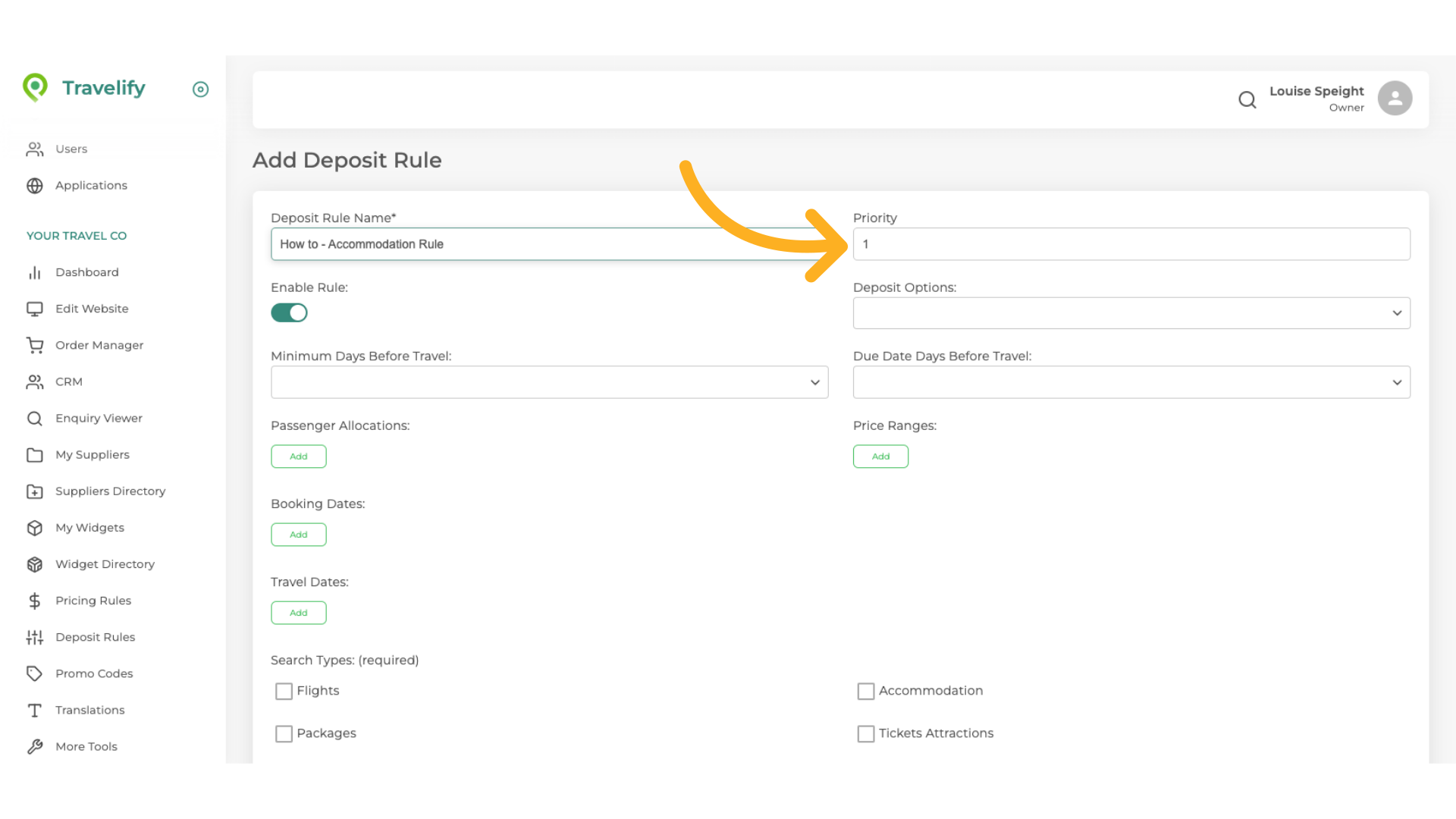
Task: Open Louise Speight user avatar menu
Action: point(1394,99)
